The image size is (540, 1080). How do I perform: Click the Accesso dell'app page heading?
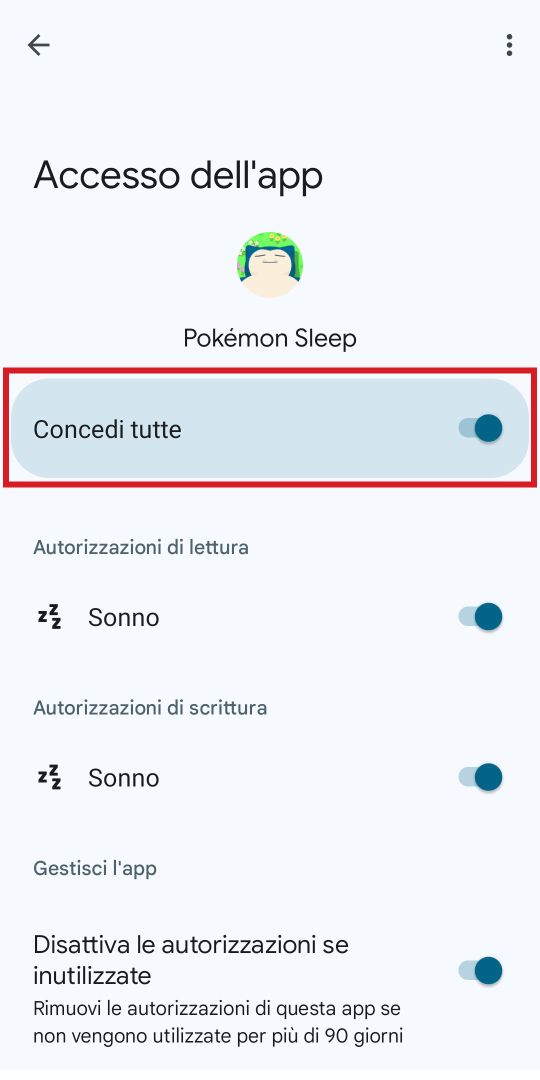pyautogui.click(x=178, y=176)
